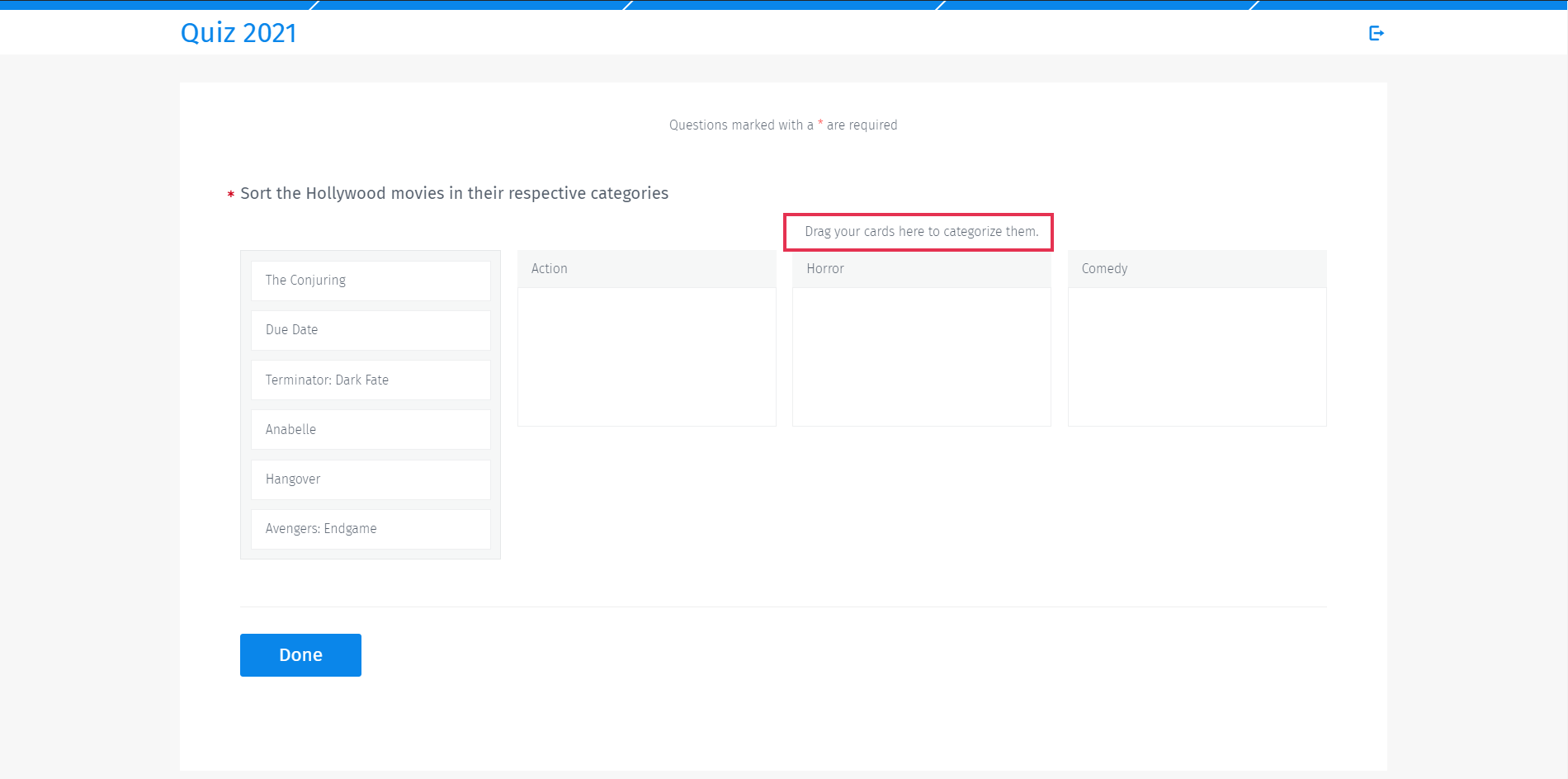Select the Hangover card
This screenshot has width=1568, height=779.
click(x=371, y=479)
